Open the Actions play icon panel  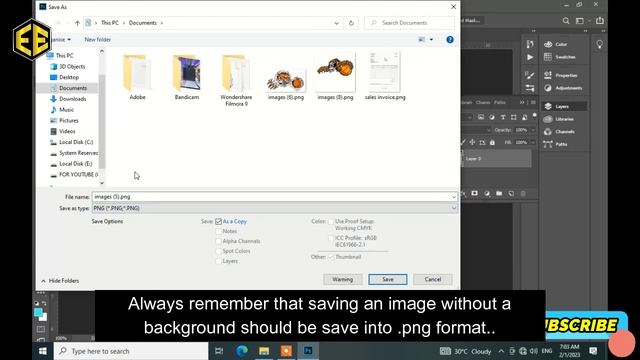[x=530, y=57]
